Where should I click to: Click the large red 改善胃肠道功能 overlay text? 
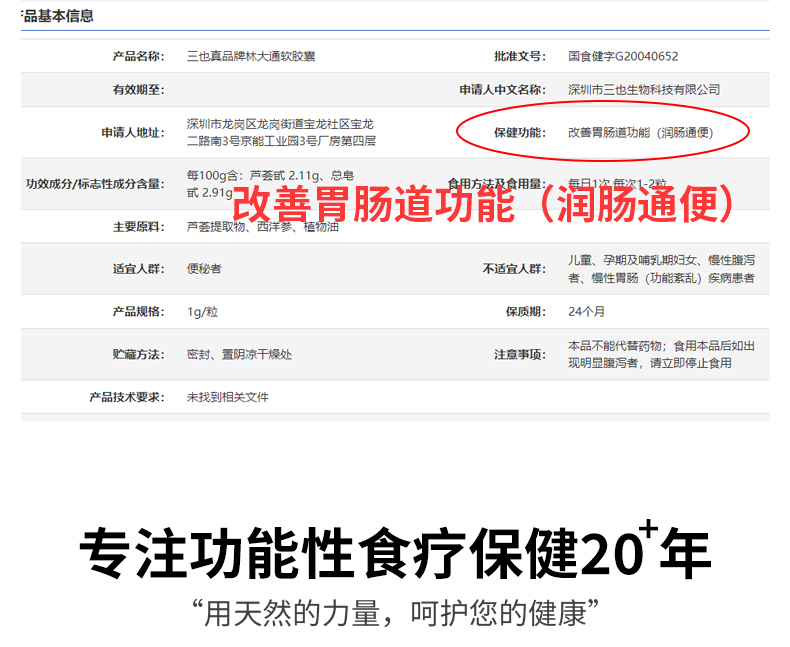(x=484, y=205)
